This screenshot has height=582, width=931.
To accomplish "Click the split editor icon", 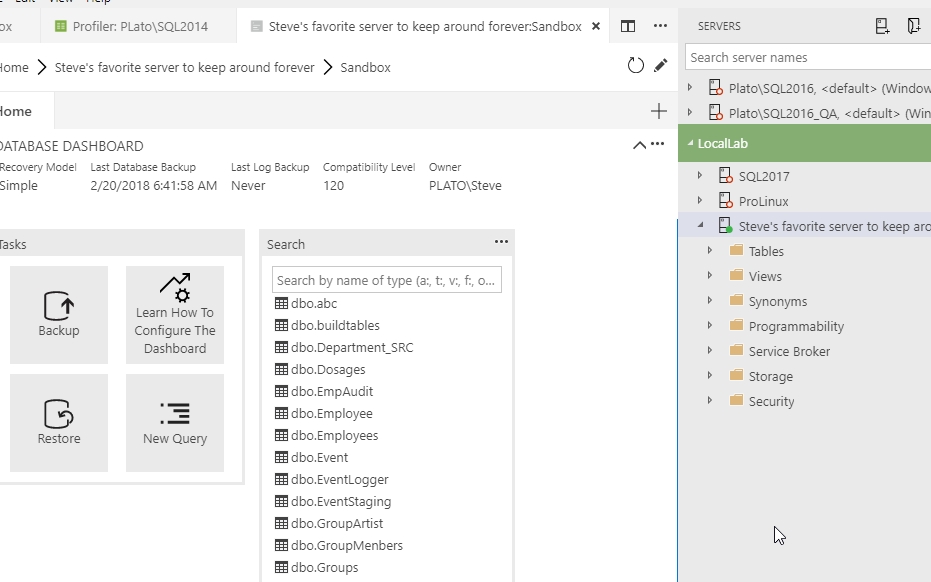I will click(x=628, y=26).
